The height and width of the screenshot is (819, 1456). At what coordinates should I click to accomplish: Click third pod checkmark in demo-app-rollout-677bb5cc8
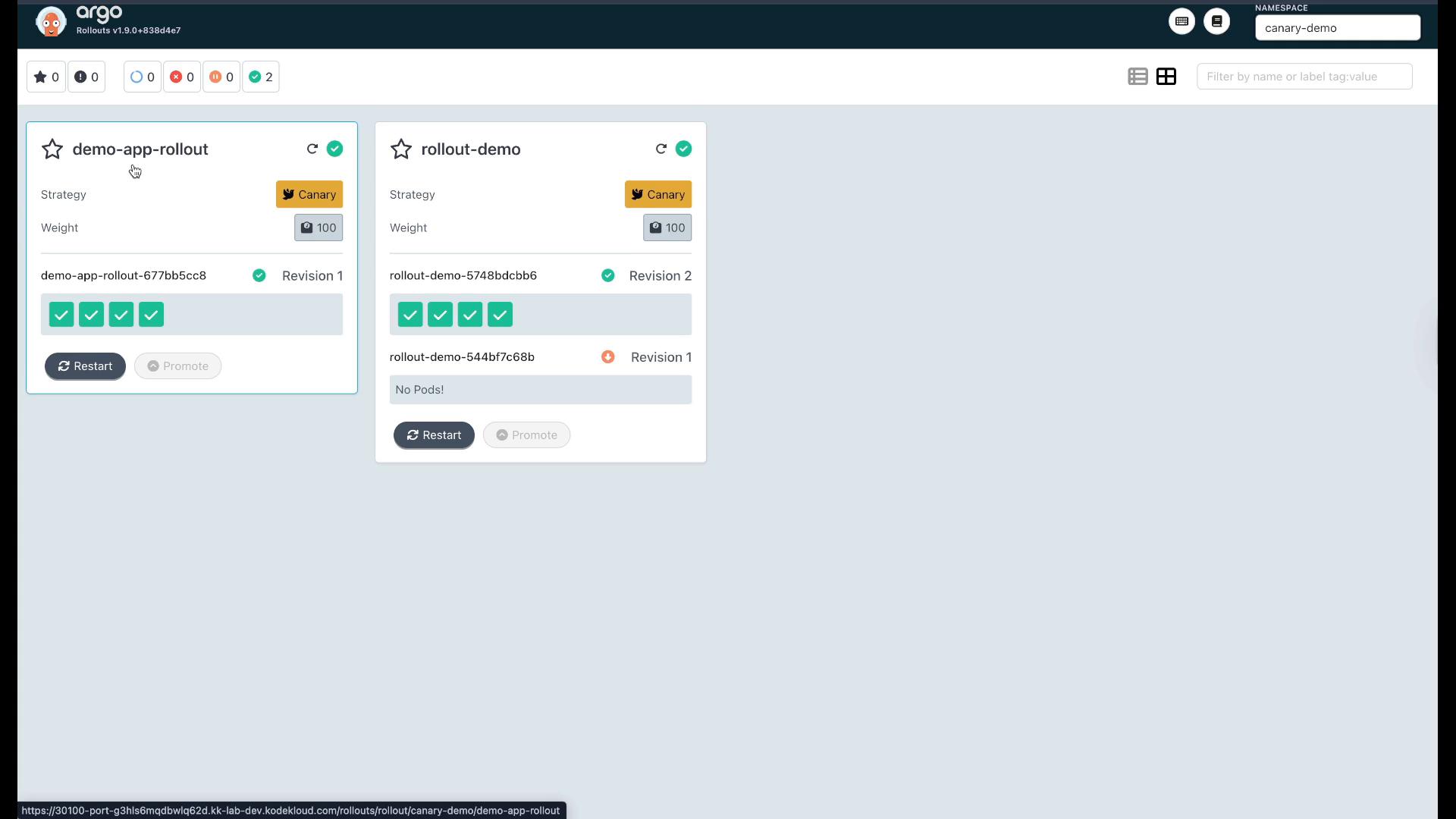(x=121, y=315)
